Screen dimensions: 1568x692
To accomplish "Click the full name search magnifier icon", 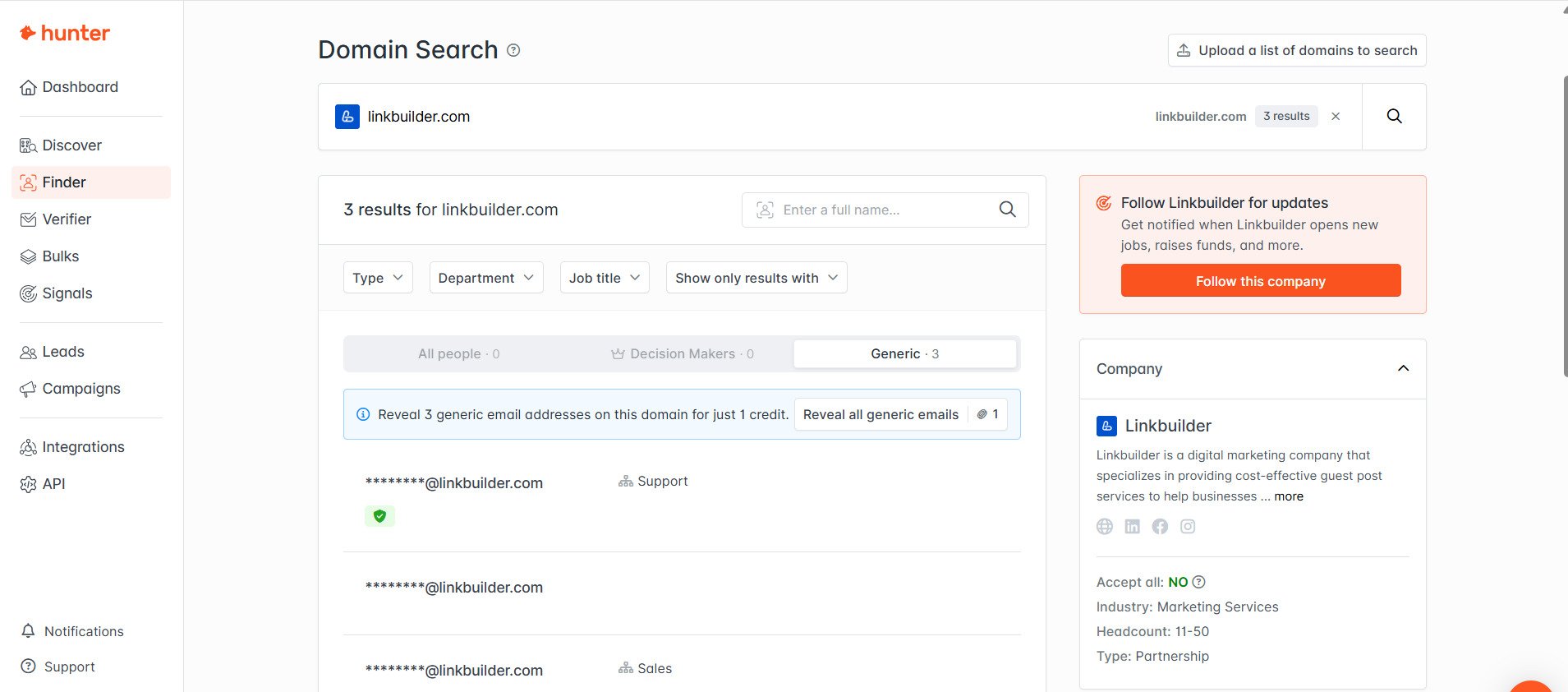I will [x=1007, y=209].
